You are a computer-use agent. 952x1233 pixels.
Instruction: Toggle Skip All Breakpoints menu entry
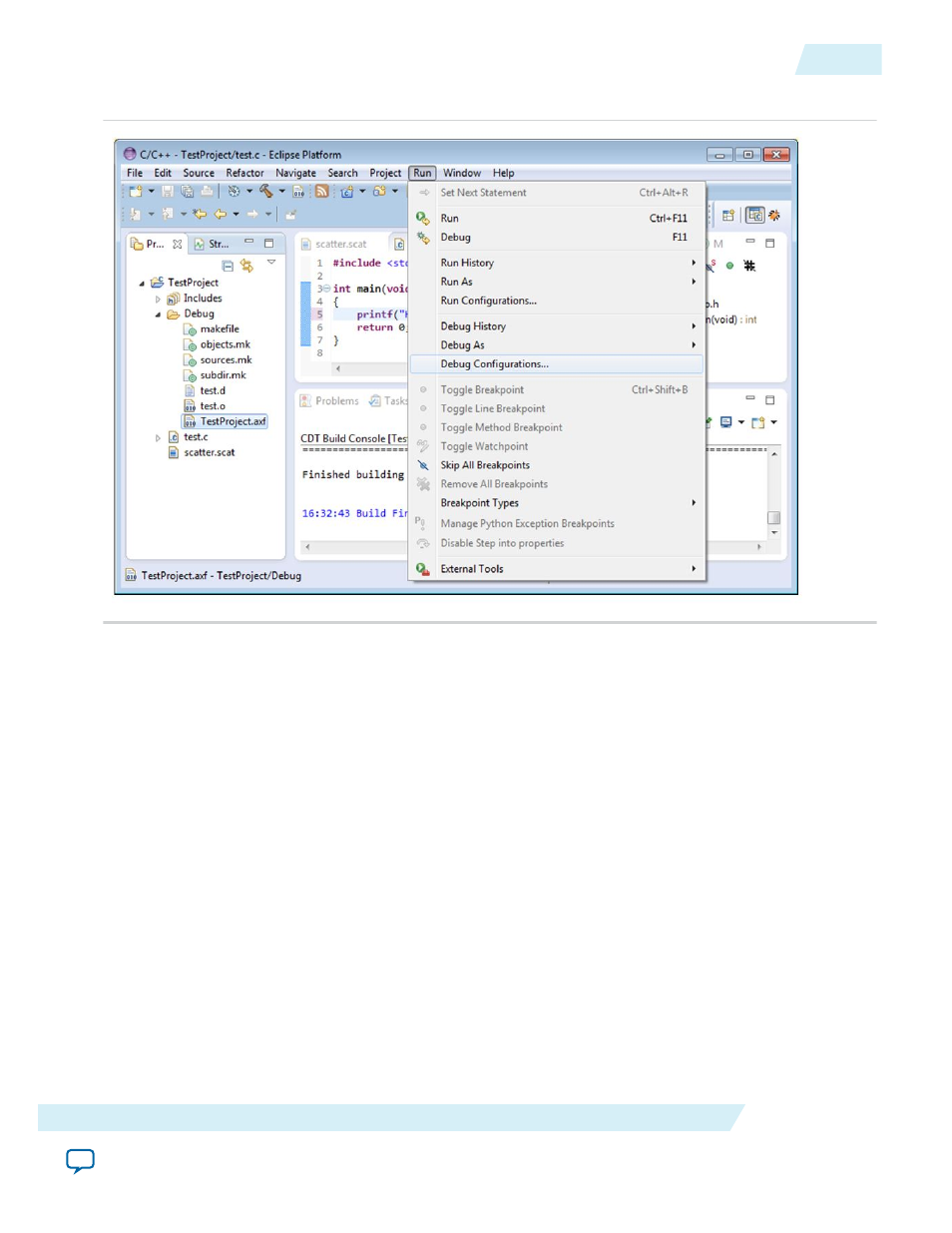point(557,465)
